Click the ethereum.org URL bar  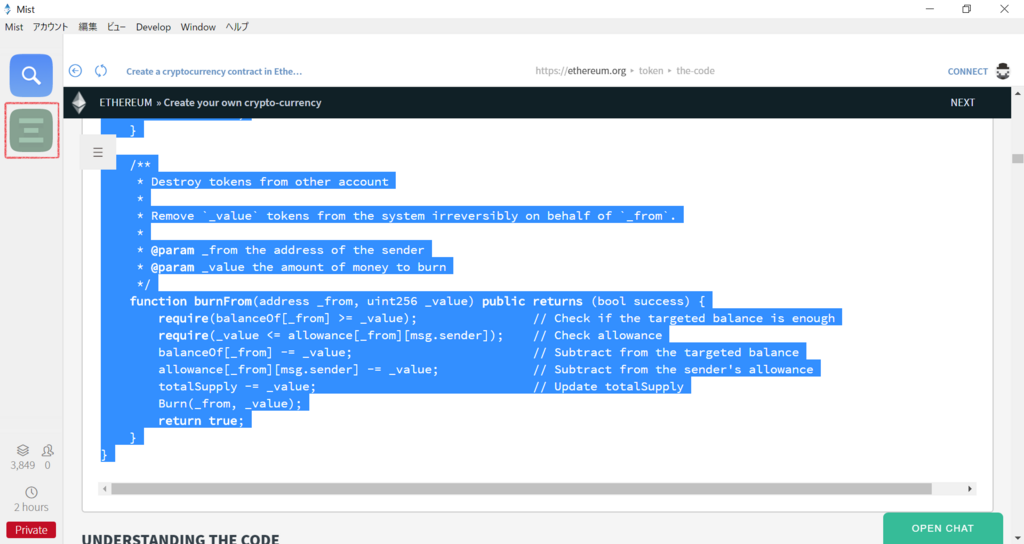coord(625,71)
